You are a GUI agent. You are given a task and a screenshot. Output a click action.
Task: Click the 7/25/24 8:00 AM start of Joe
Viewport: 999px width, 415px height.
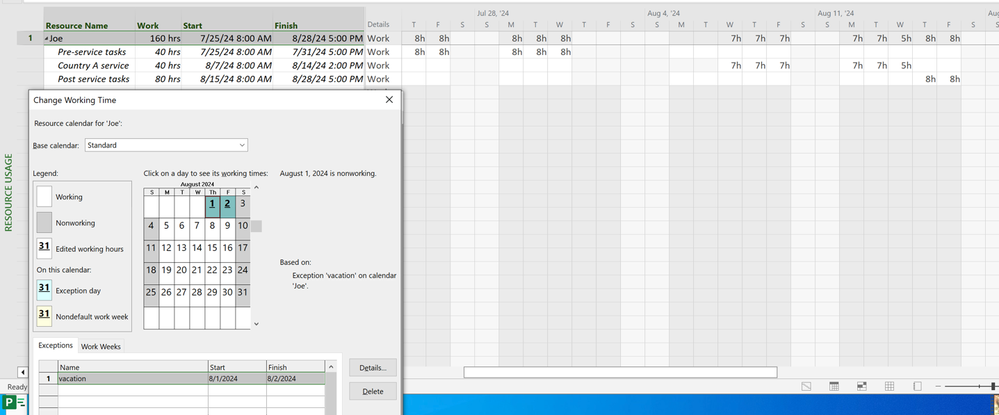tap(227, 38)
